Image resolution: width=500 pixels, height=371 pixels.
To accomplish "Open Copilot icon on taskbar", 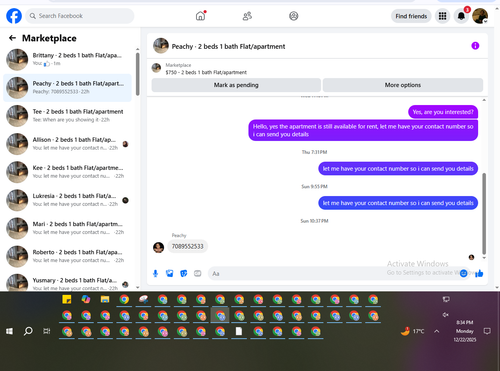I will [x=86, y=299].
